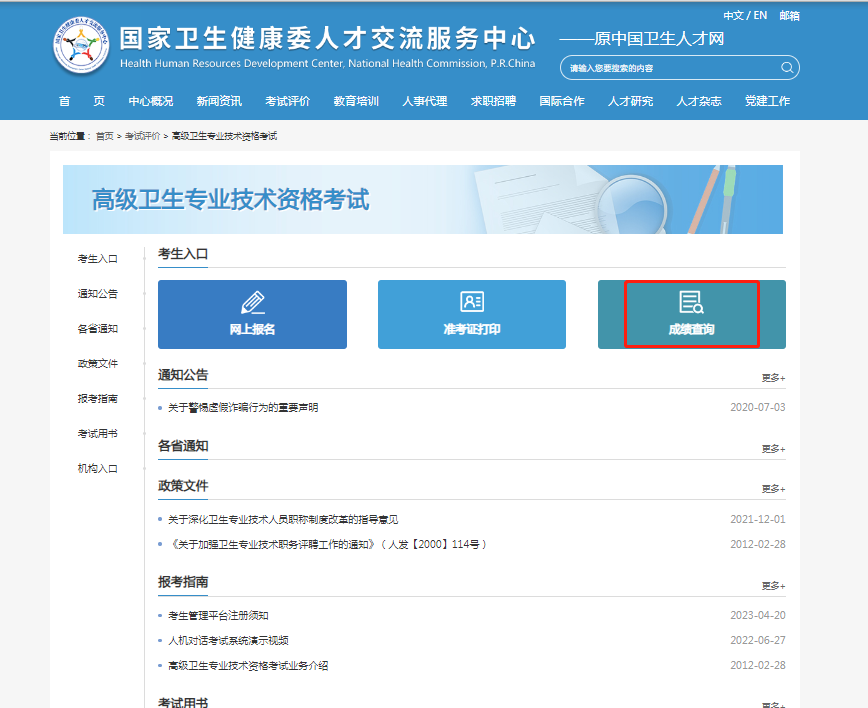
Task: Click the 原中国卫生人才网 subtitle text
Action: [x=659, y=39]
